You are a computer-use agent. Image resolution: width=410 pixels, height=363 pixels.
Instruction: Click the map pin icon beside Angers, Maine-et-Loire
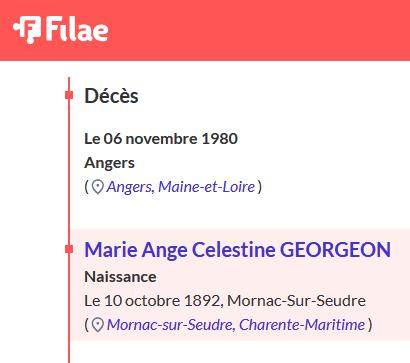click(98, 187)
